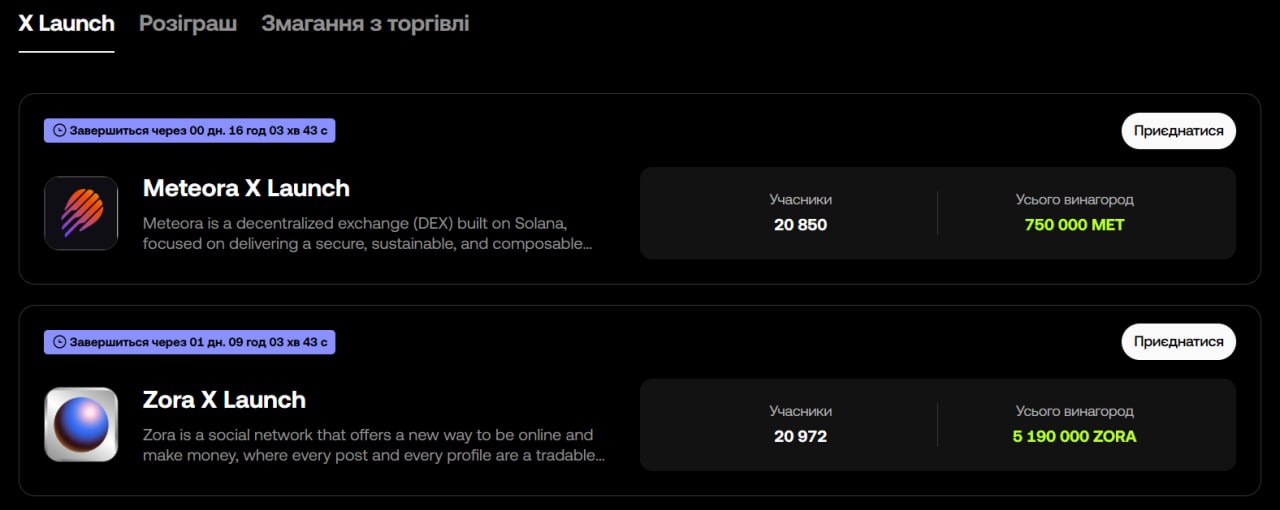Viewport: 1280px width, 510px height.
Task: Click the Усього винагород label in Zora card
Action: click(x=1074, y=411)
